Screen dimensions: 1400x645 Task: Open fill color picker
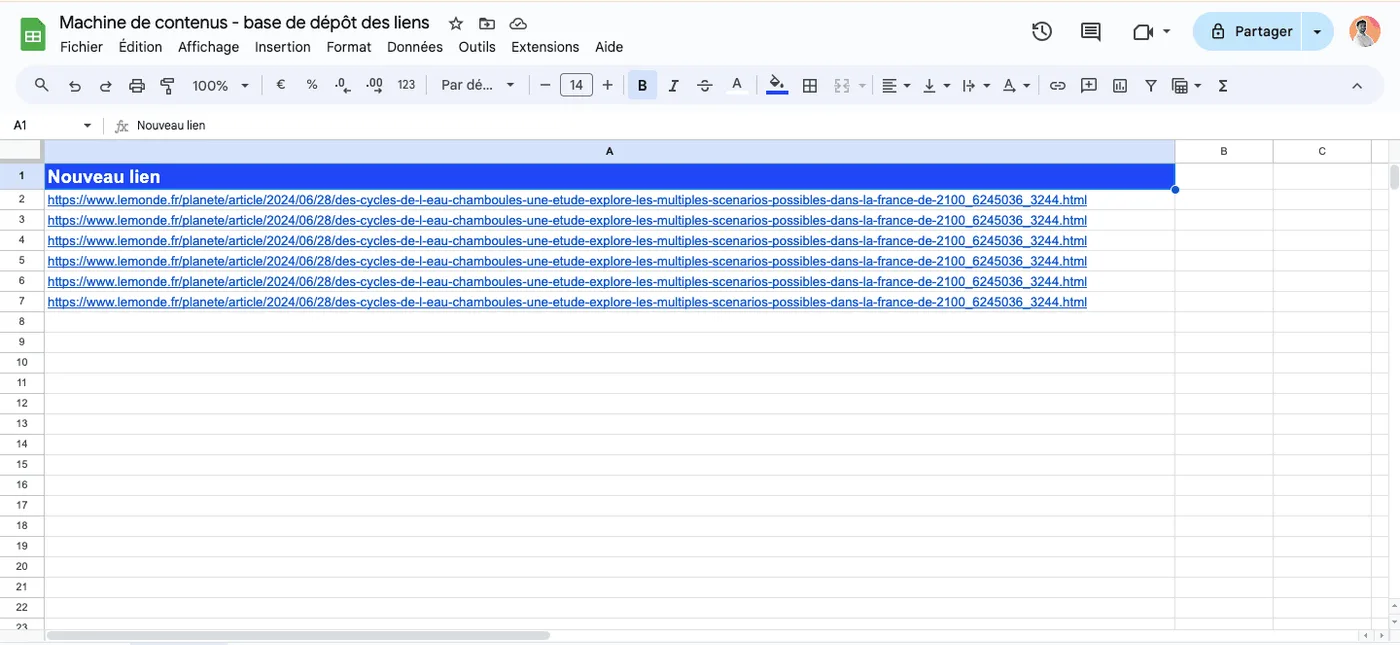pos(777,86)
